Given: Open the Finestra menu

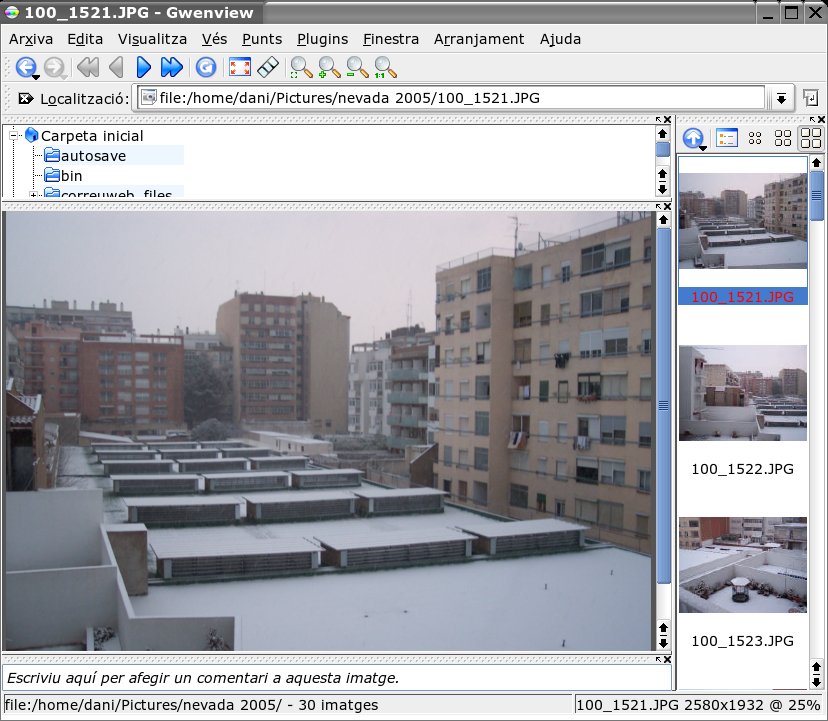Looking at the screenshot, I should coord(391,39).
